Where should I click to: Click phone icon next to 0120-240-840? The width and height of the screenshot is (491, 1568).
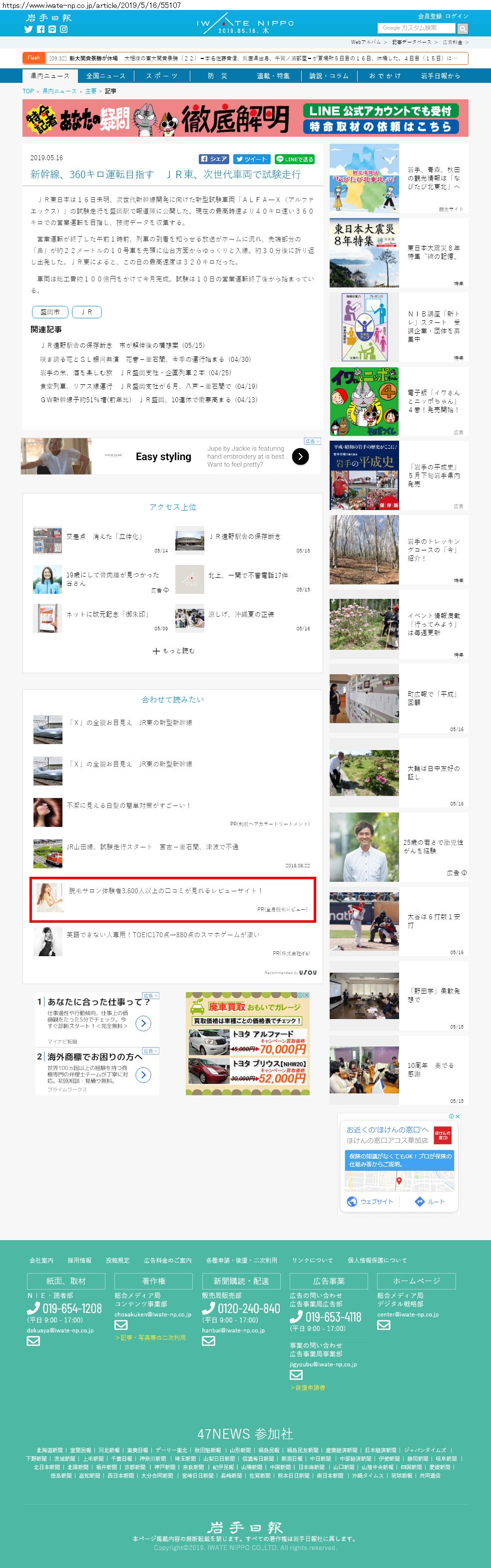pos(208,1307)
